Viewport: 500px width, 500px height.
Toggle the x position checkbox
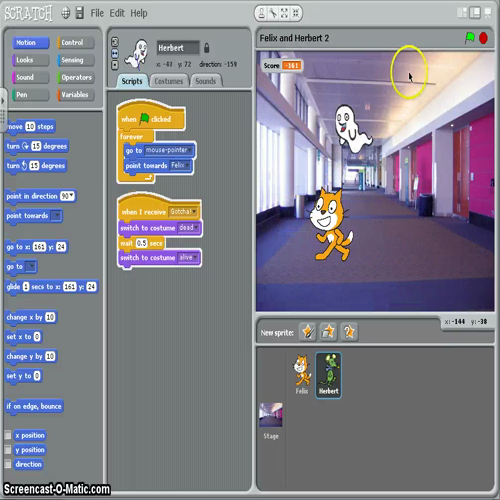(x=8, y=435)
